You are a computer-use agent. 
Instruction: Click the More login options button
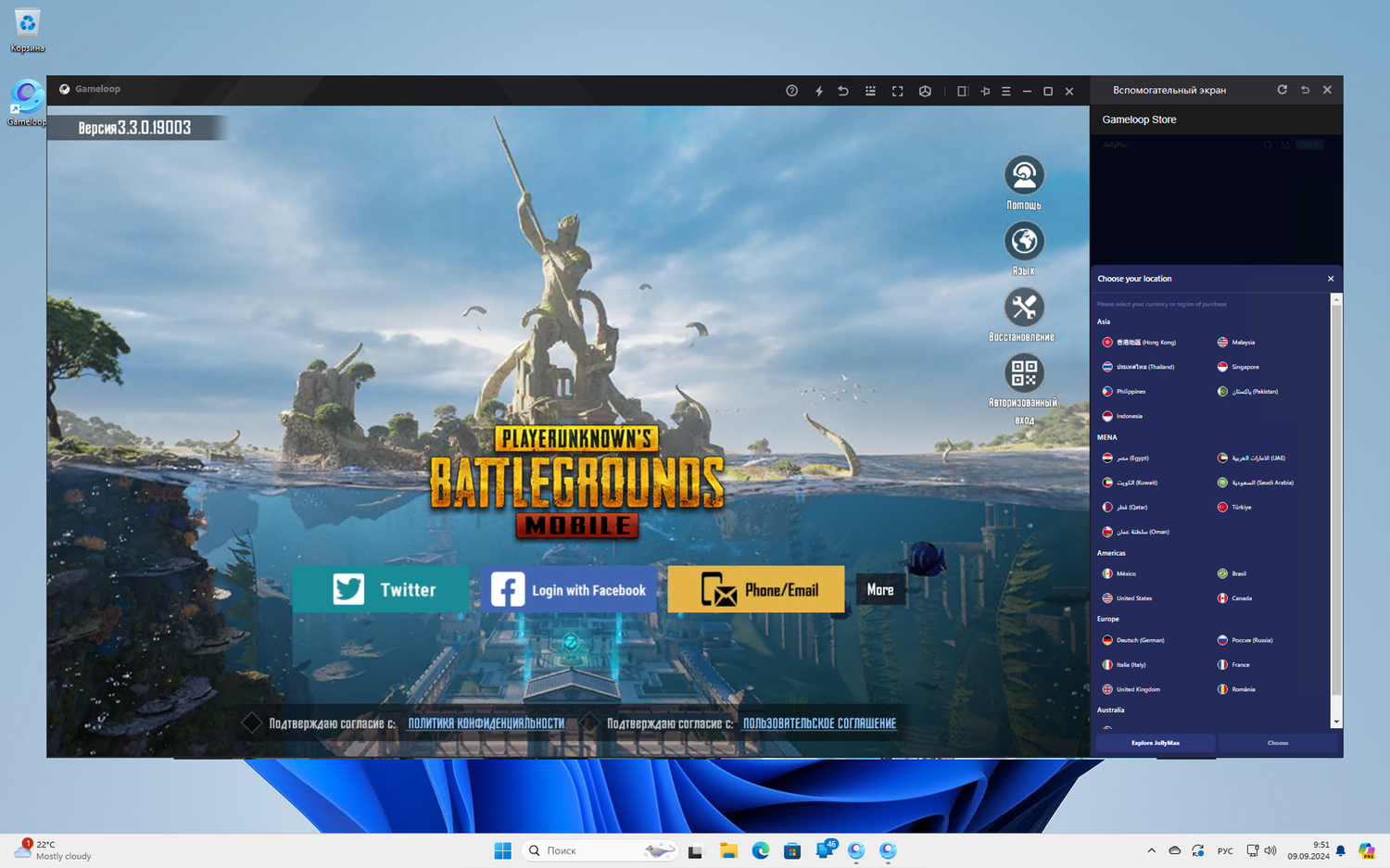point(880,589)
